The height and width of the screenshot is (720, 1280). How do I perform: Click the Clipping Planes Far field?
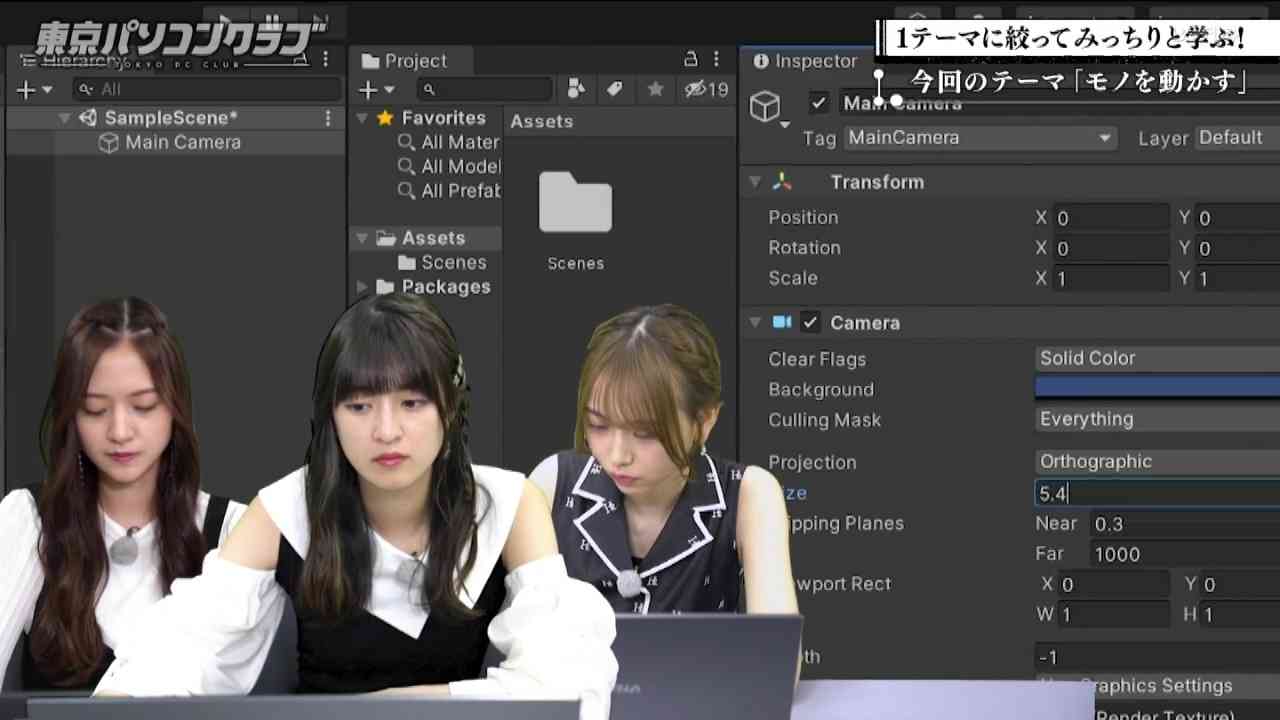point(1185,554)
